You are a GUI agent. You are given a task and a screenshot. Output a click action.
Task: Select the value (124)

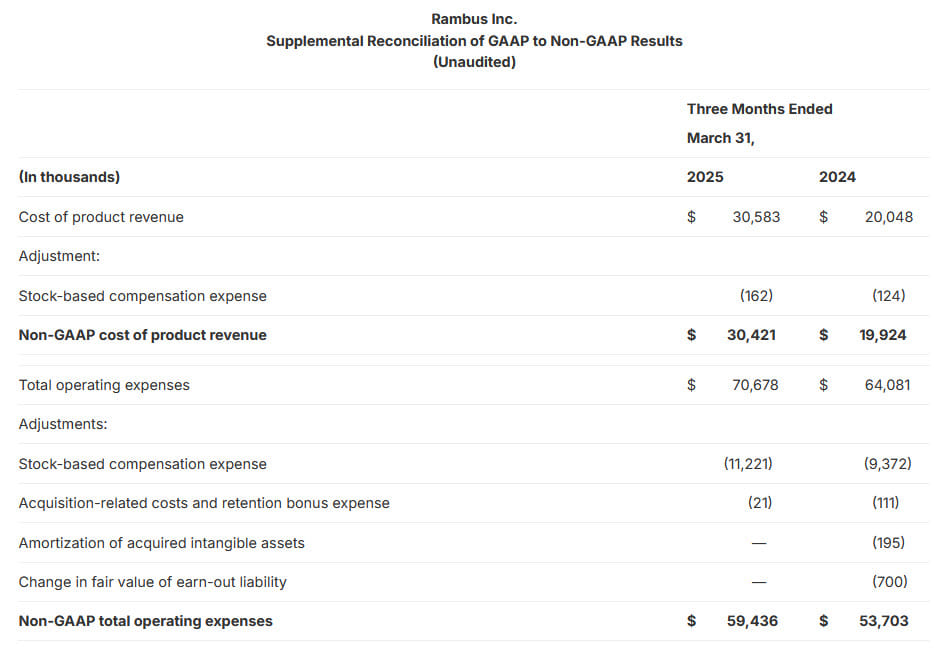pos(889,295)
